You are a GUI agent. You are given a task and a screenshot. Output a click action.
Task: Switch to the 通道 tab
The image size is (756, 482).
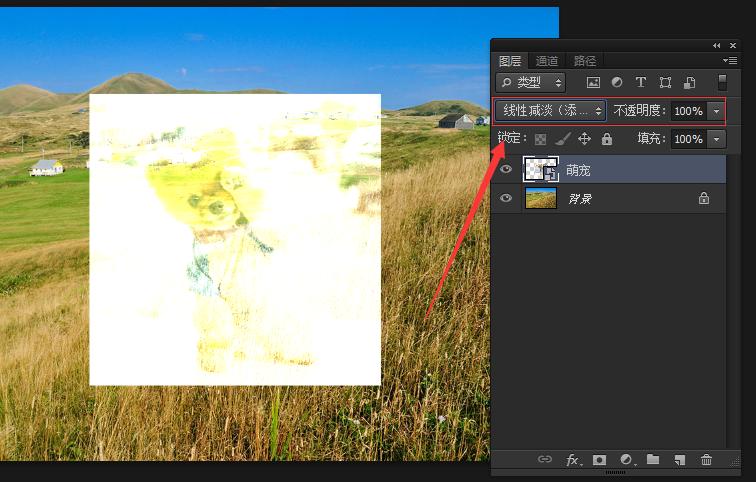[x=546, y=61]
